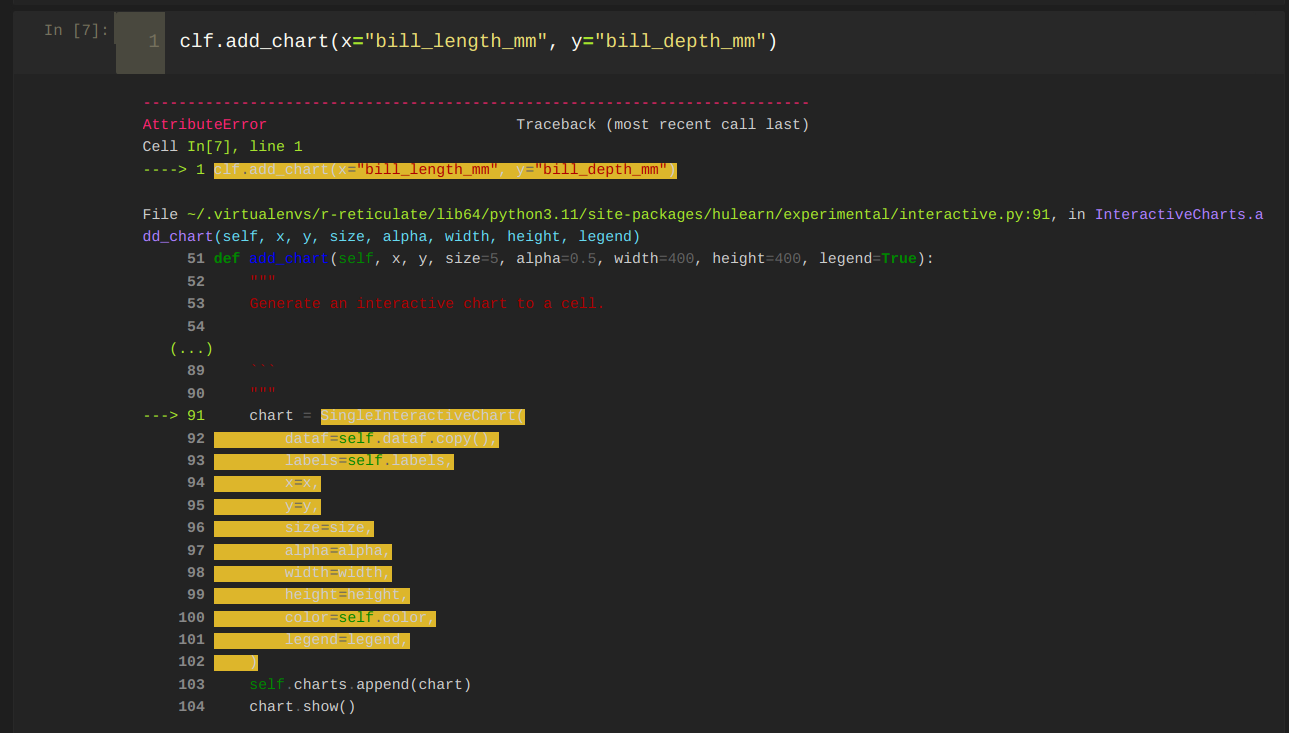Click line 95 y=y
Viewport: 1289px width, 733px height.
click(x=302, y=506)
